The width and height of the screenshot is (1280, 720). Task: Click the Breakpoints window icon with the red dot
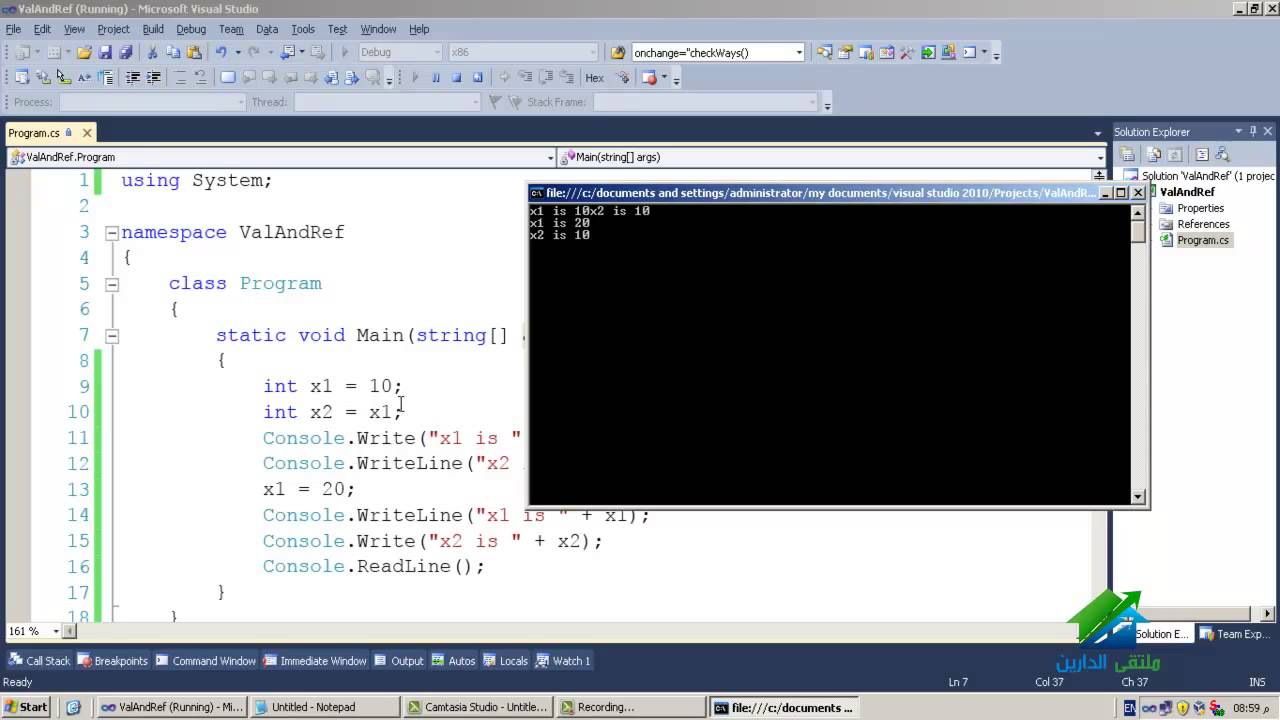(x=650, y=77)
